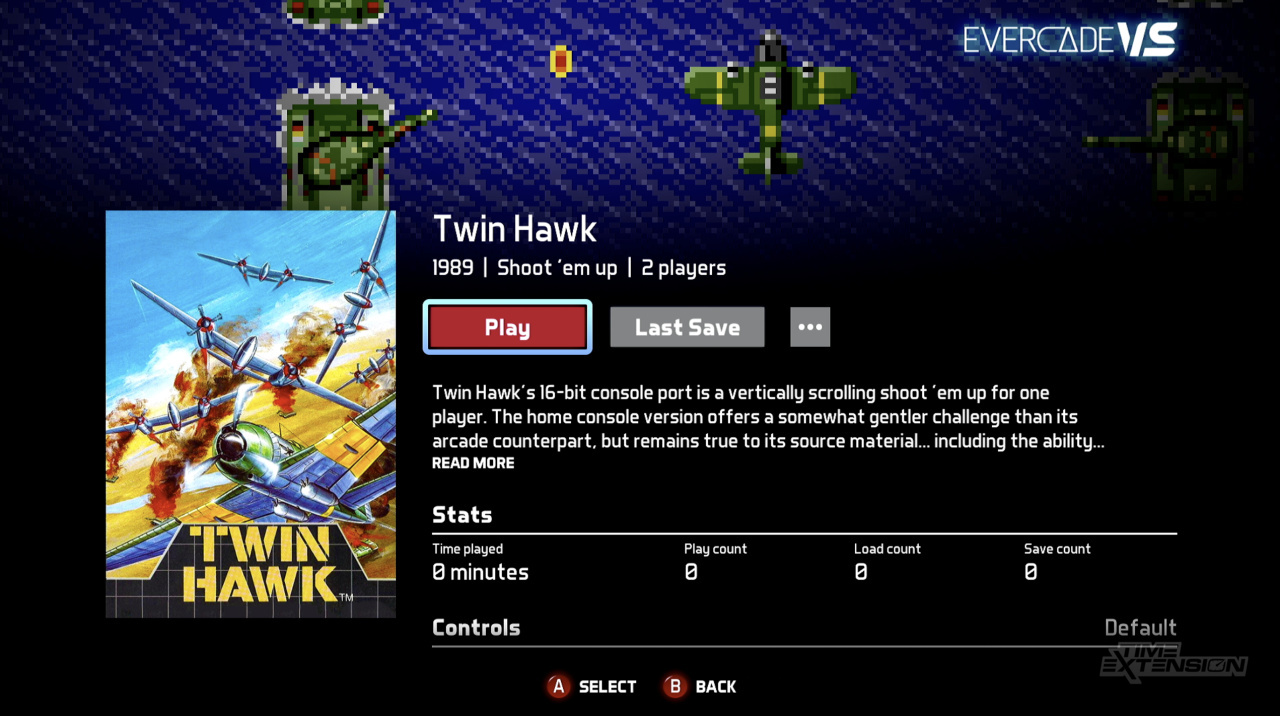Screen dimensions: 1280x716
Task: Open the three-dot more options menu
Action: click(810, 327)
